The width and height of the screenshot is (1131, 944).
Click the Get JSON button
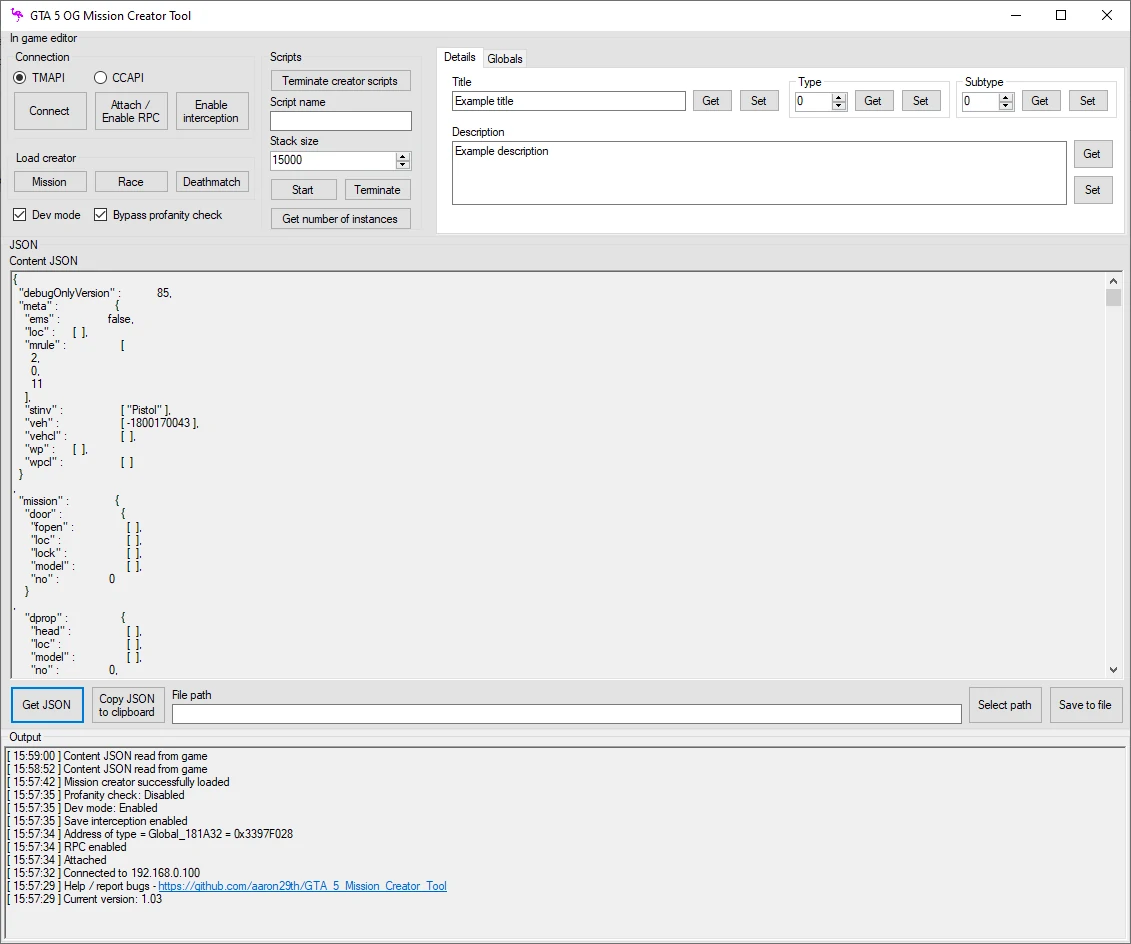47,705
